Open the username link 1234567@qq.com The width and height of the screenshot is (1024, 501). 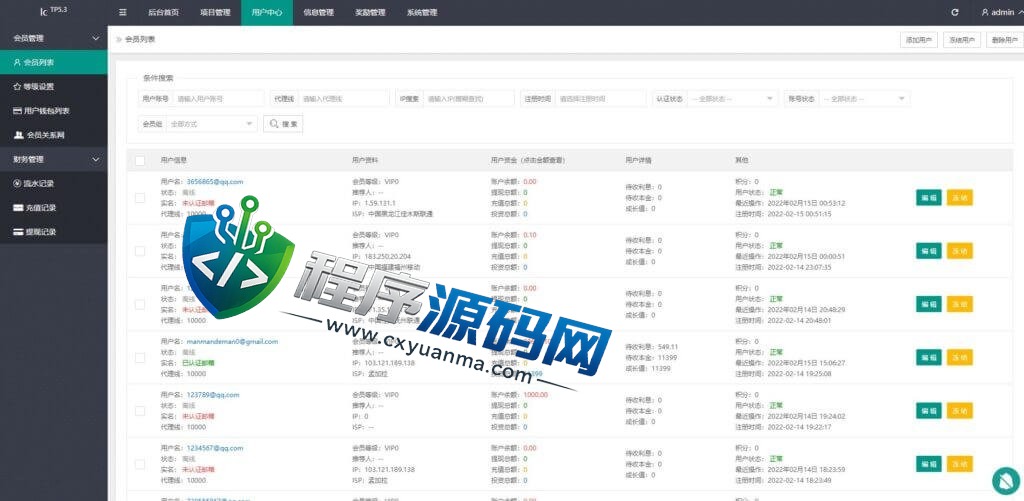214,448
